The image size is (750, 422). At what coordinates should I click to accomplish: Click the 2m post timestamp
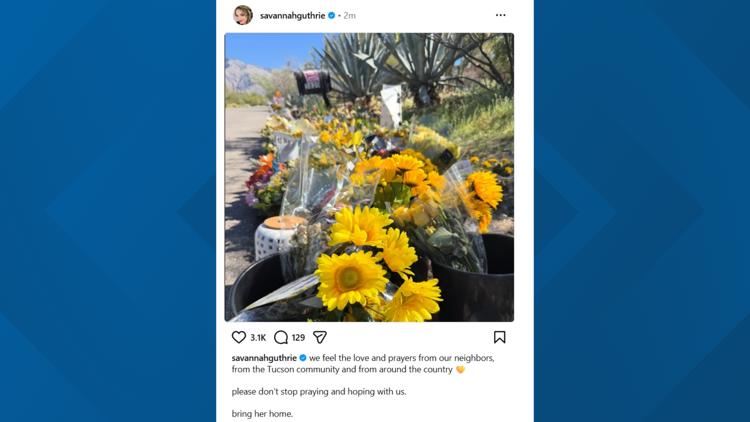(350, 16)
